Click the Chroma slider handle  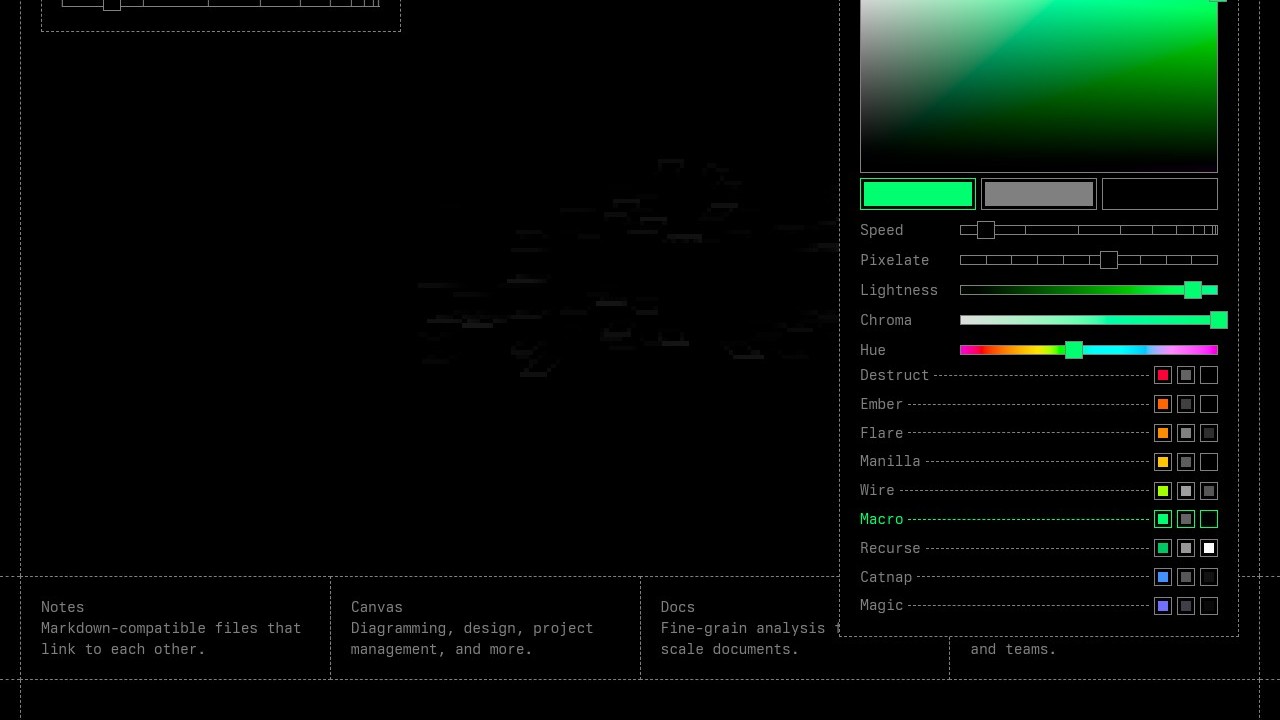1218,320
